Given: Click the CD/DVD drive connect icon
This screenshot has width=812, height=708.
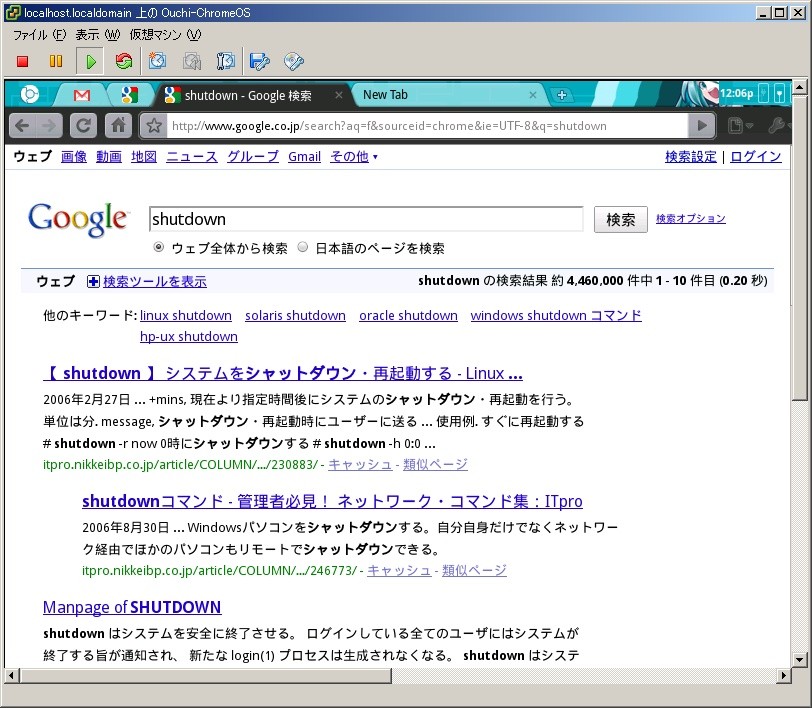Looking at the screenshot, I should 294,61.
